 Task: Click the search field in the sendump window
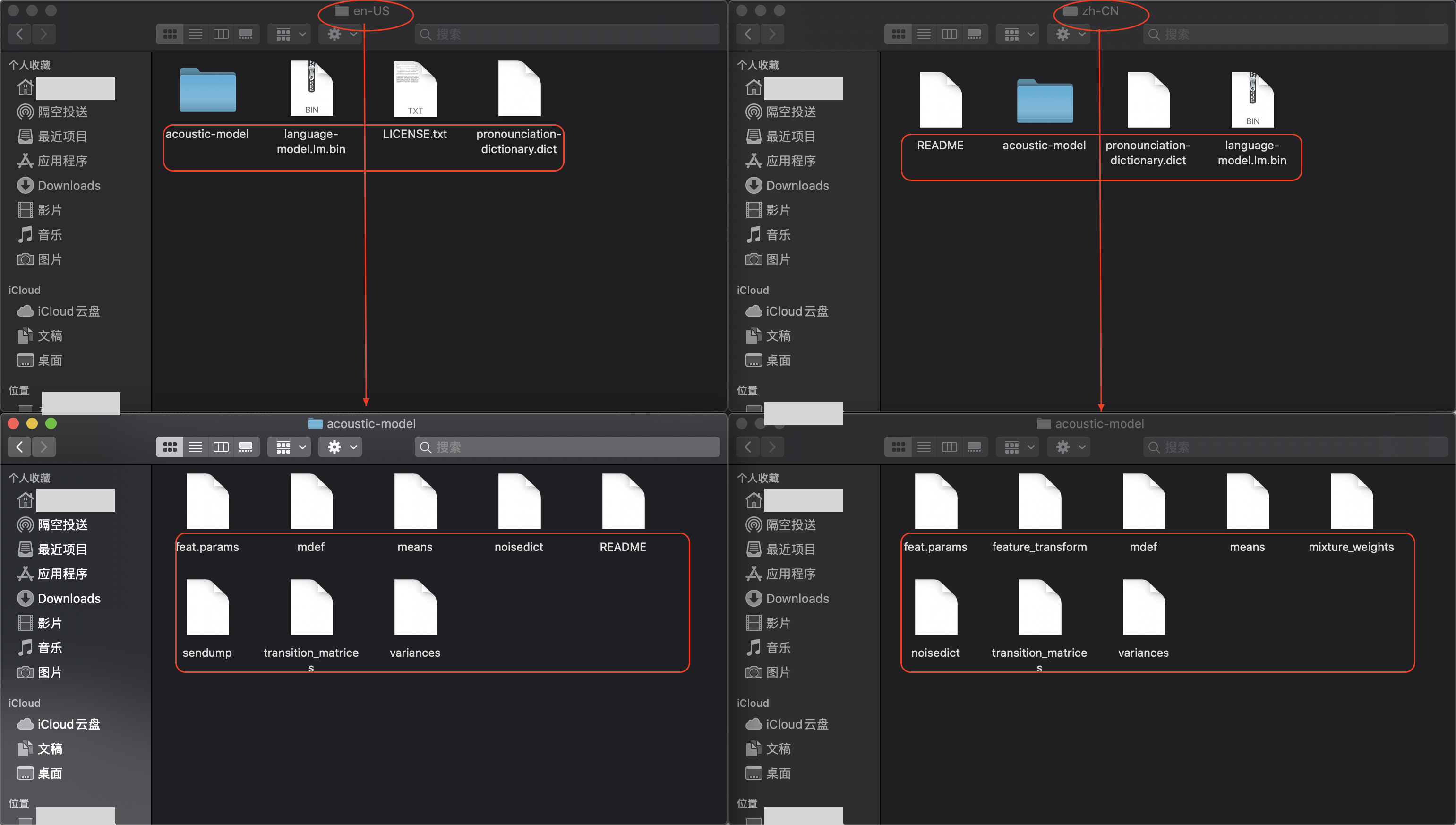click(x=566, y=447)
